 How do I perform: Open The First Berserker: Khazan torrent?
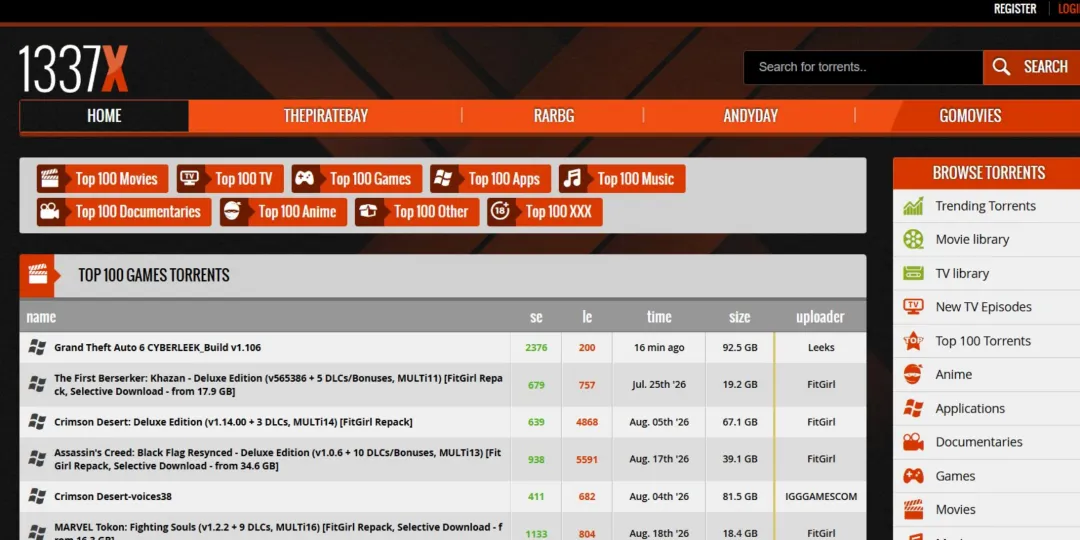coord(278,385)
